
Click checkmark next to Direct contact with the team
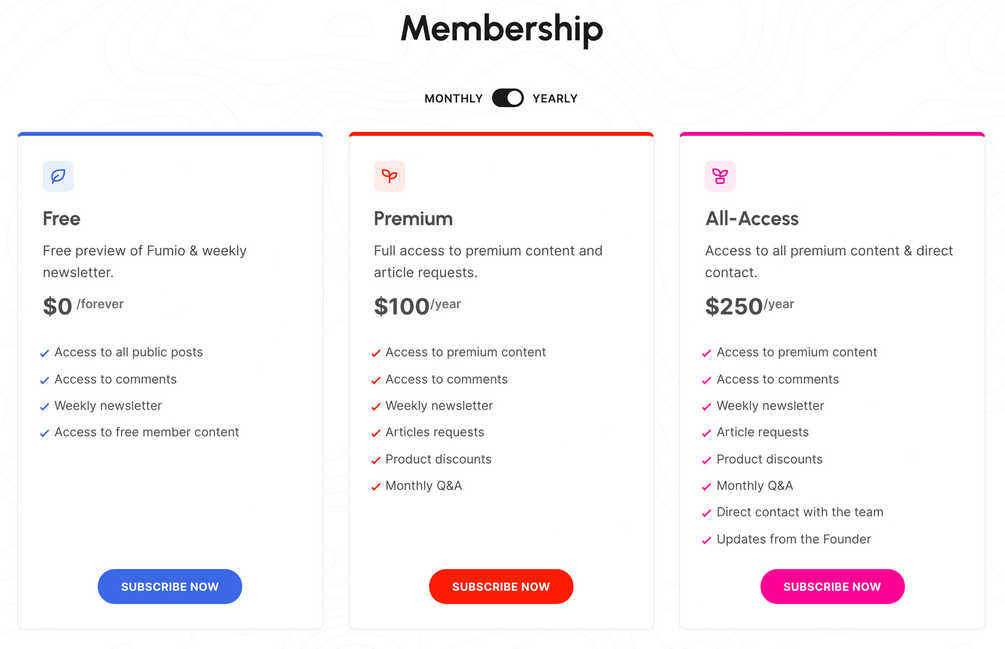(x=707, y=513)
